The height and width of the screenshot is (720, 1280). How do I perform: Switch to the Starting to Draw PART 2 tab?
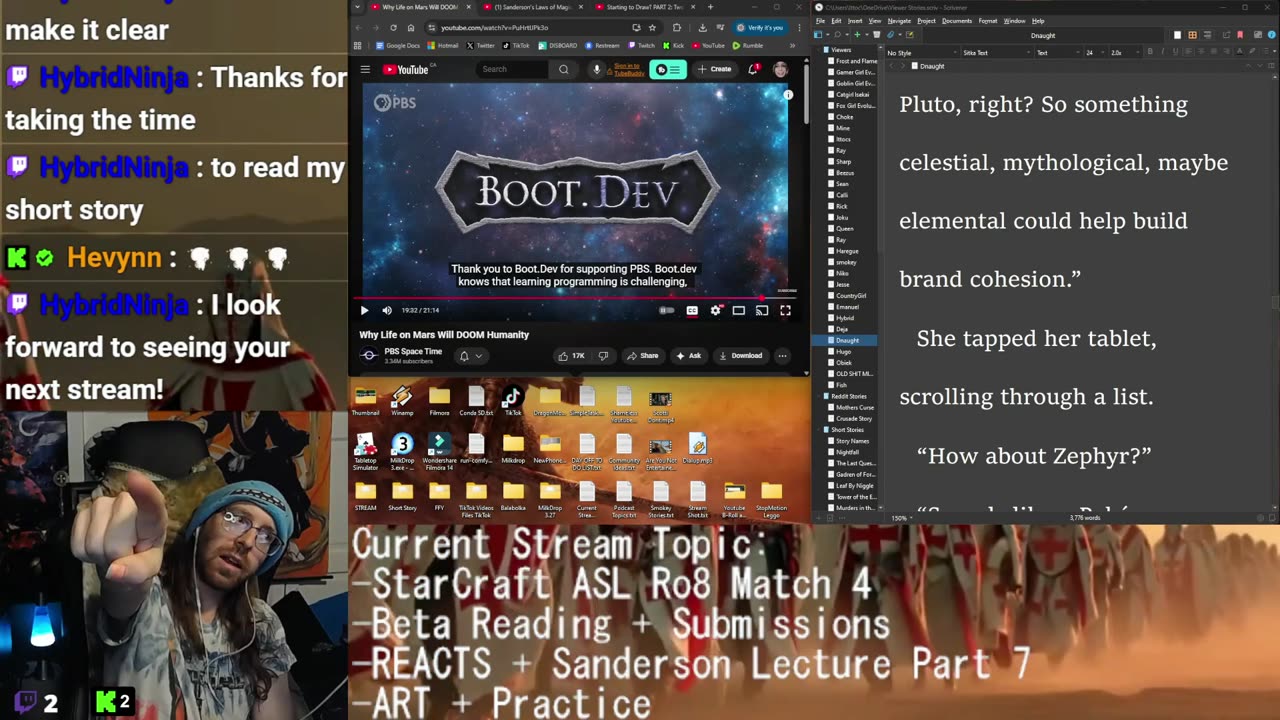pyautogui.click(x=646, y=7)
